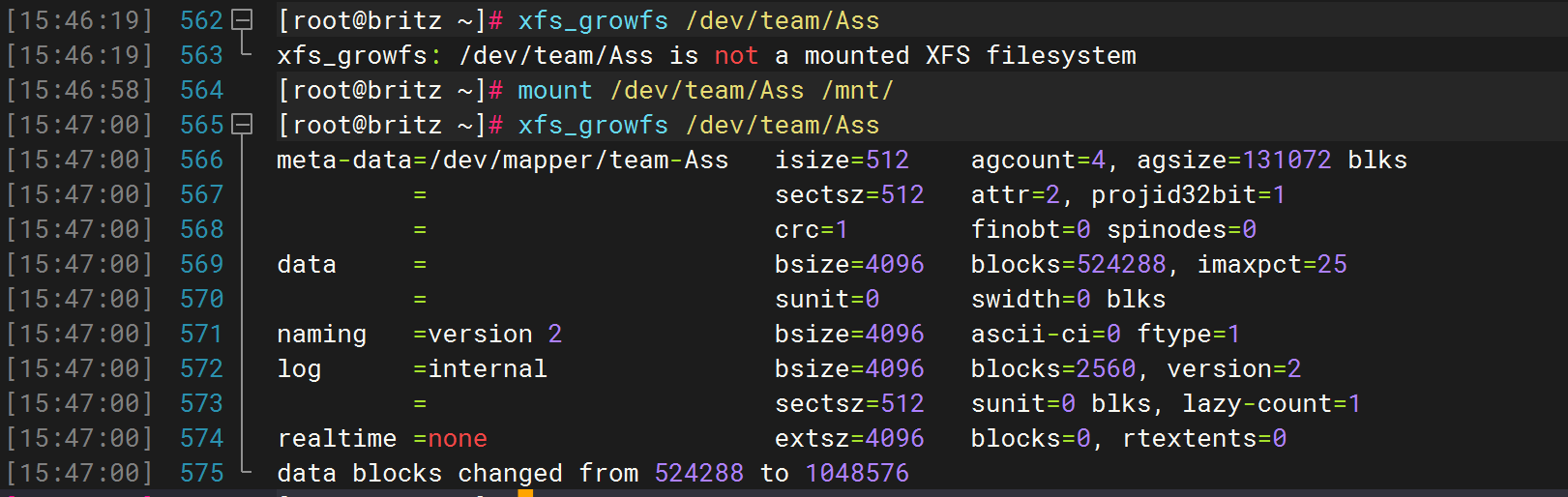Select line number 567
This screenshot has height=497, width=1568.
click(x=201, y=194)
